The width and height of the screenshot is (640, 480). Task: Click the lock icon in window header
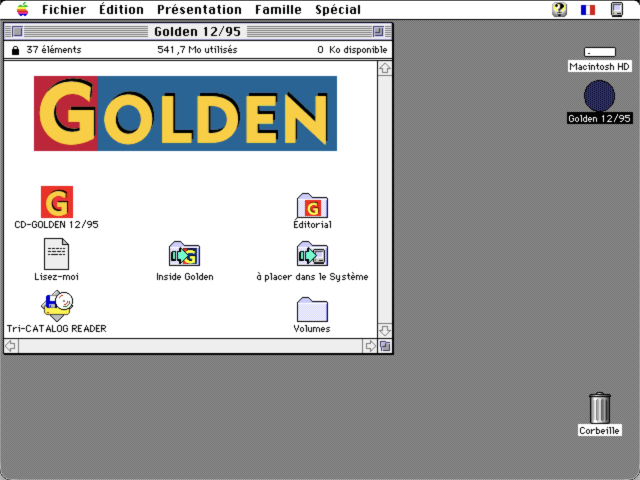tap(16, 50)
